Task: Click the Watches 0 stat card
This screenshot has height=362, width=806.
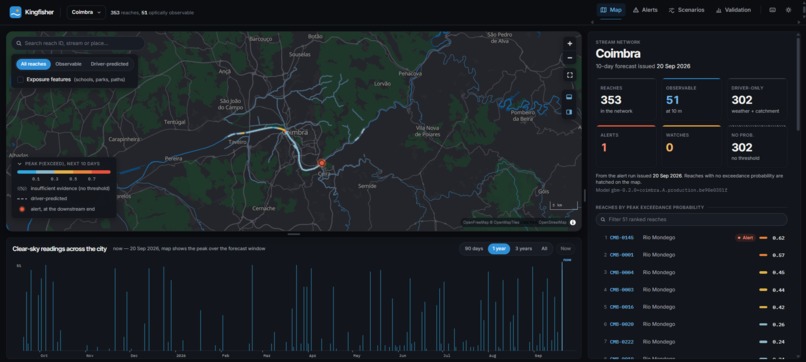Action: (691, 146)
